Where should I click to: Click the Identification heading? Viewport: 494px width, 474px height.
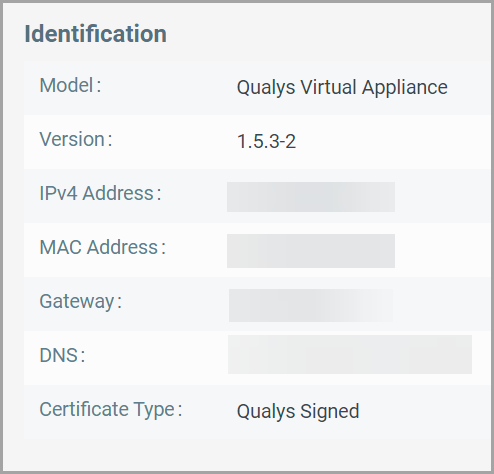pos(96,34)
